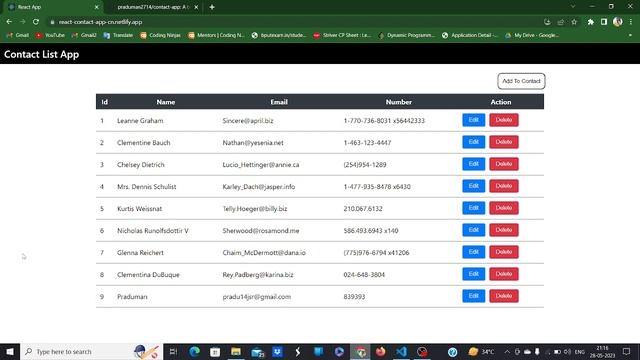
Task: Open File Explorer from the taskbar
Action: point(236,351)
